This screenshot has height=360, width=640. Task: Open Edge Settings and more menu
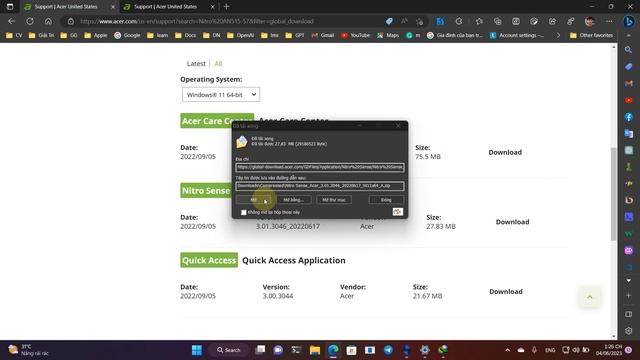(609, 21)
